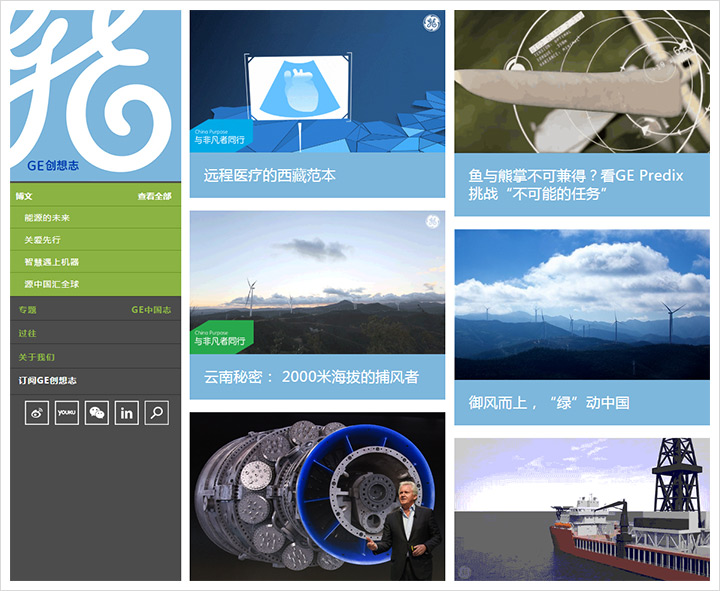720x591 pixels.
Task: Open article 云南秘密：2000米海拔的捕风者
Action: click(x=311, y=377)
